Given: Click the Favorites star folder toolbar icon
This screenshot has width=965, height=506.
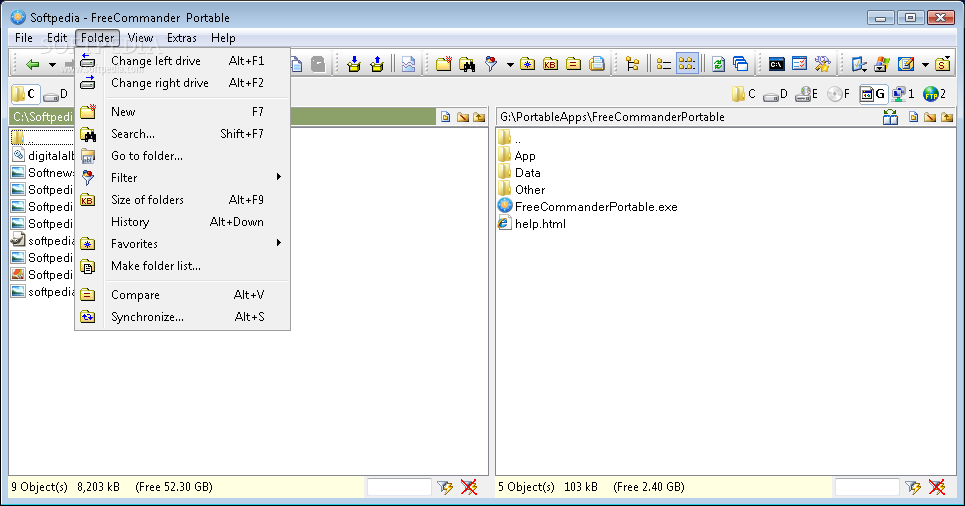Looking at the screenshot, I should (x=527, y=64).
